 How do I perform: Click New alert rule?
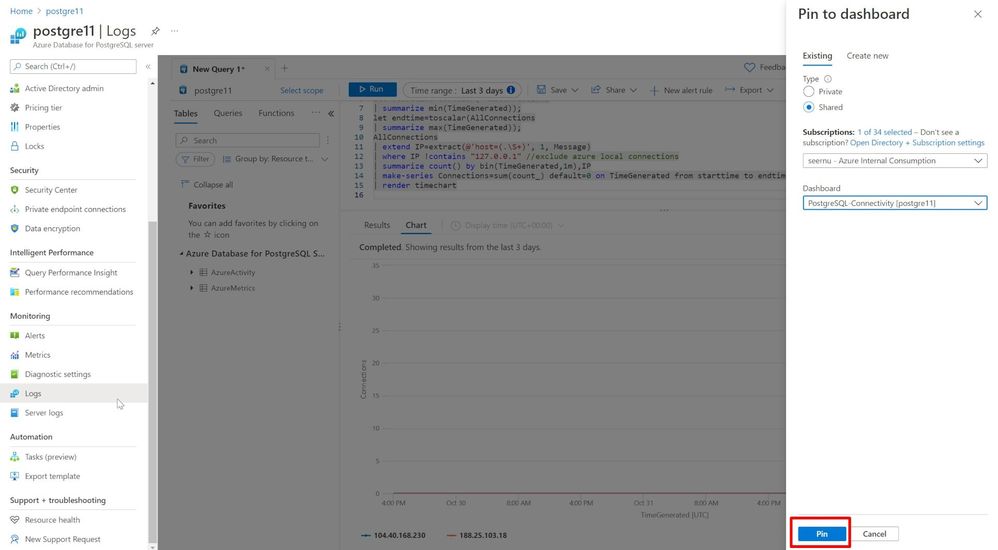(x=681, y=90)
